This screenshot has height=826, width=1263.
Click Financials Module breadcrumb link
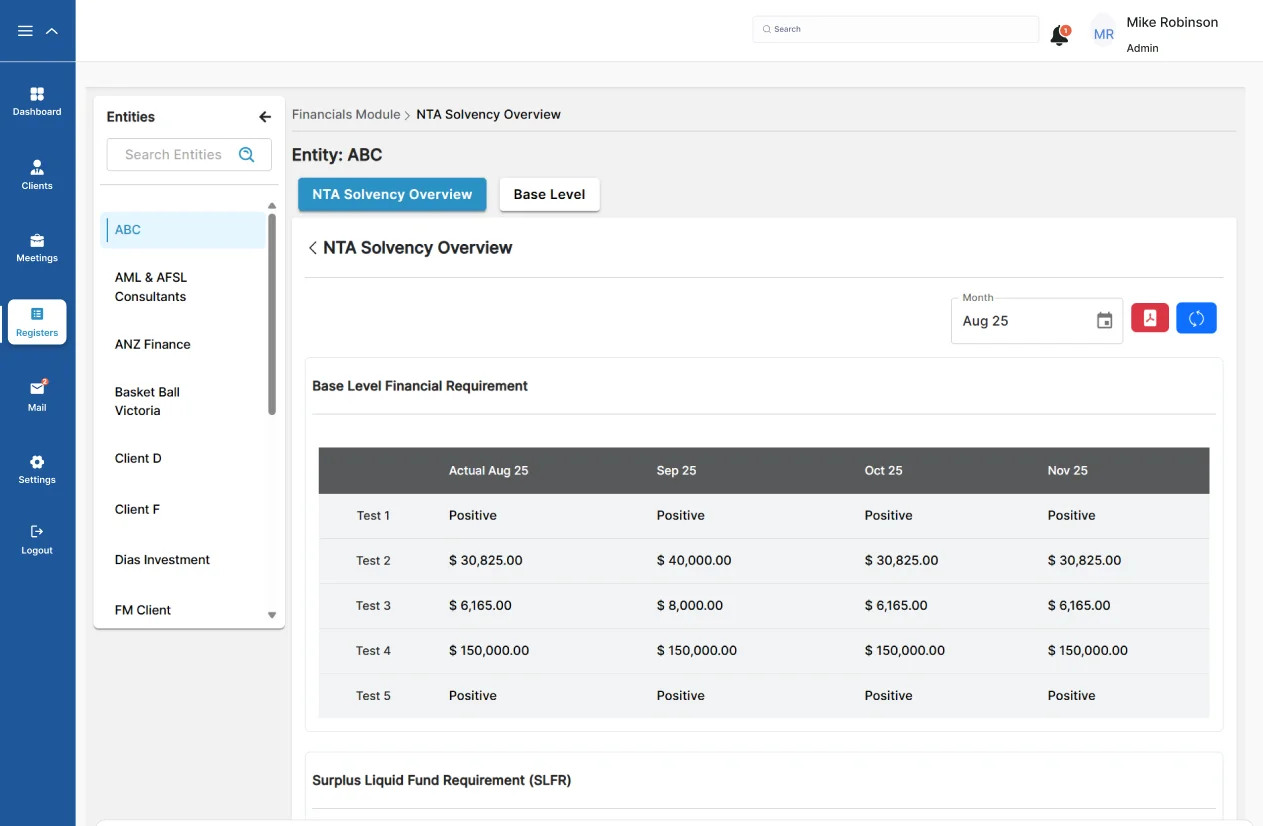[x=346, y=115]
